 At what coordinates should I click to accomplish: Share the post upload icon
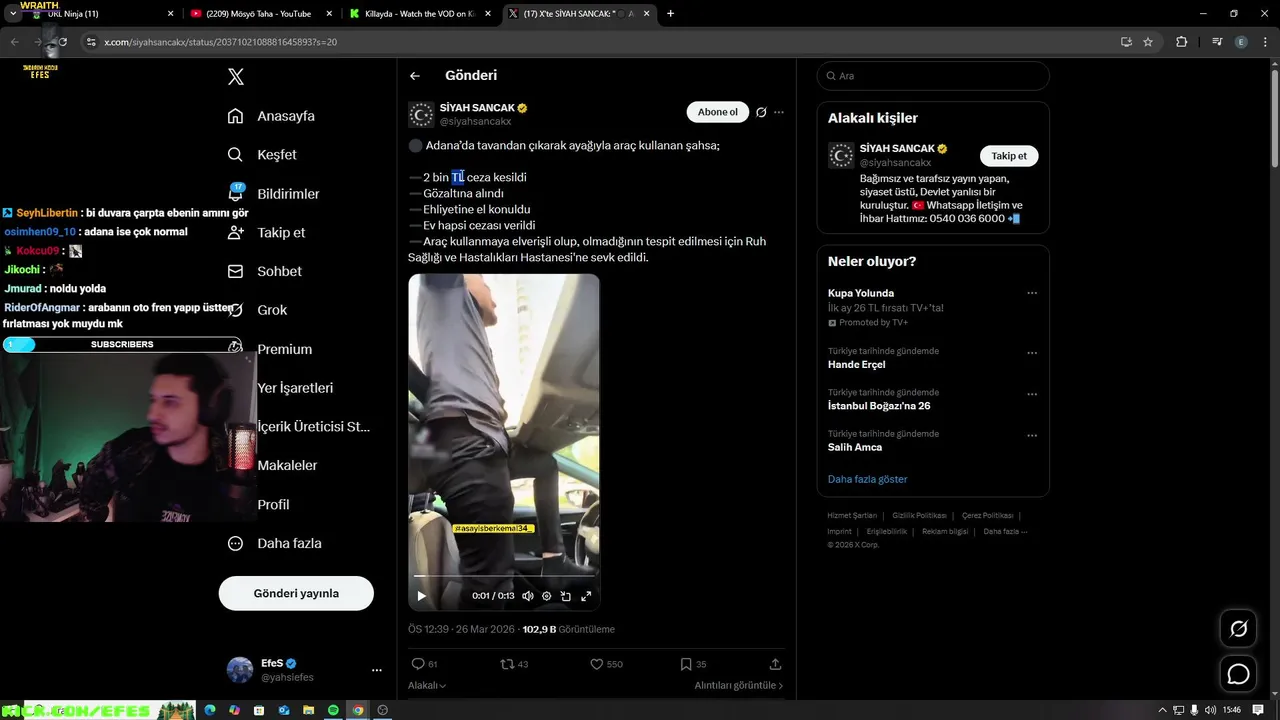(x=775, y=664)
